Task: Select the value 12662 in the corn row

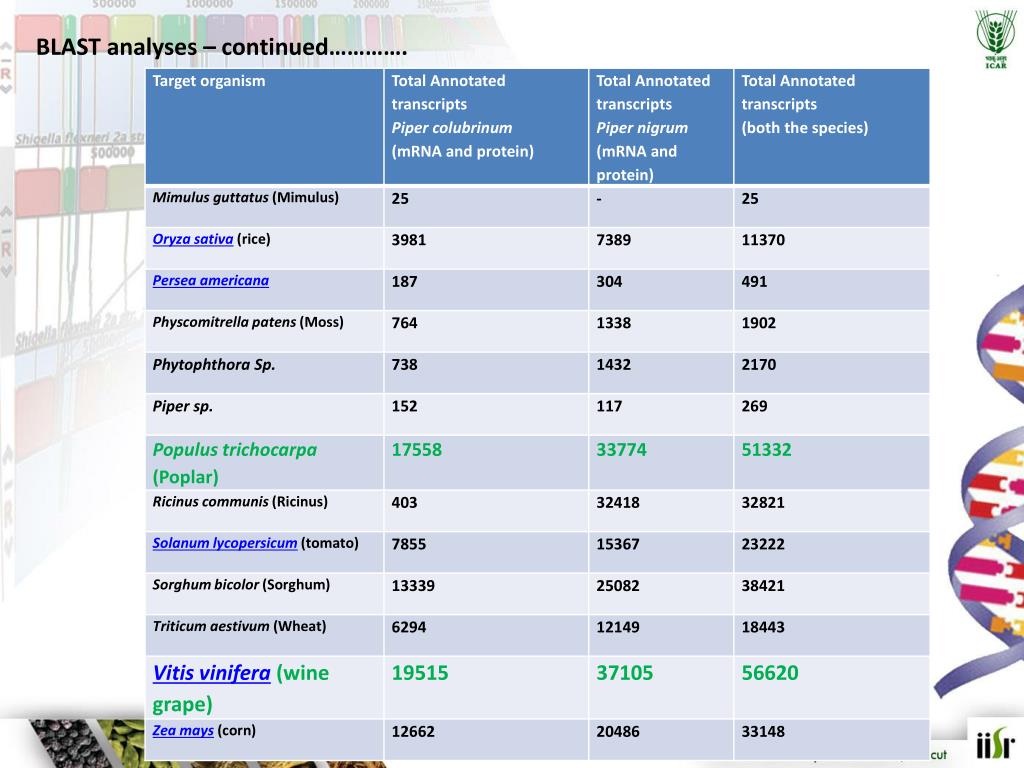Action: click(413, 732)
